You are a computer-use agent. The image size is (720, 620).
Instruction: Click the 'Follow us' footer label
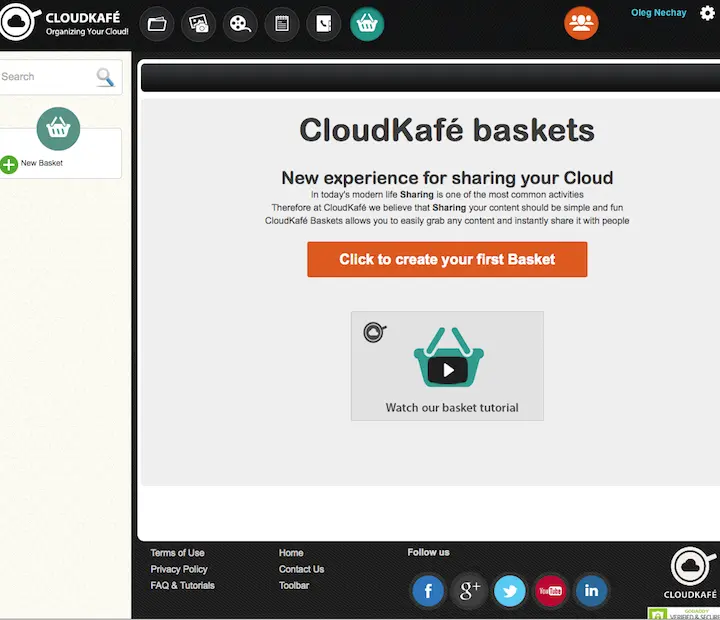point(428,552)
